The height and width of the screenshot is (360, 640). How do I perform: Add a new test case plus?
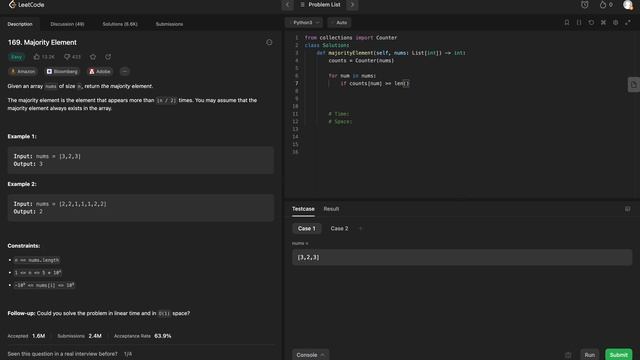point(360,229)
